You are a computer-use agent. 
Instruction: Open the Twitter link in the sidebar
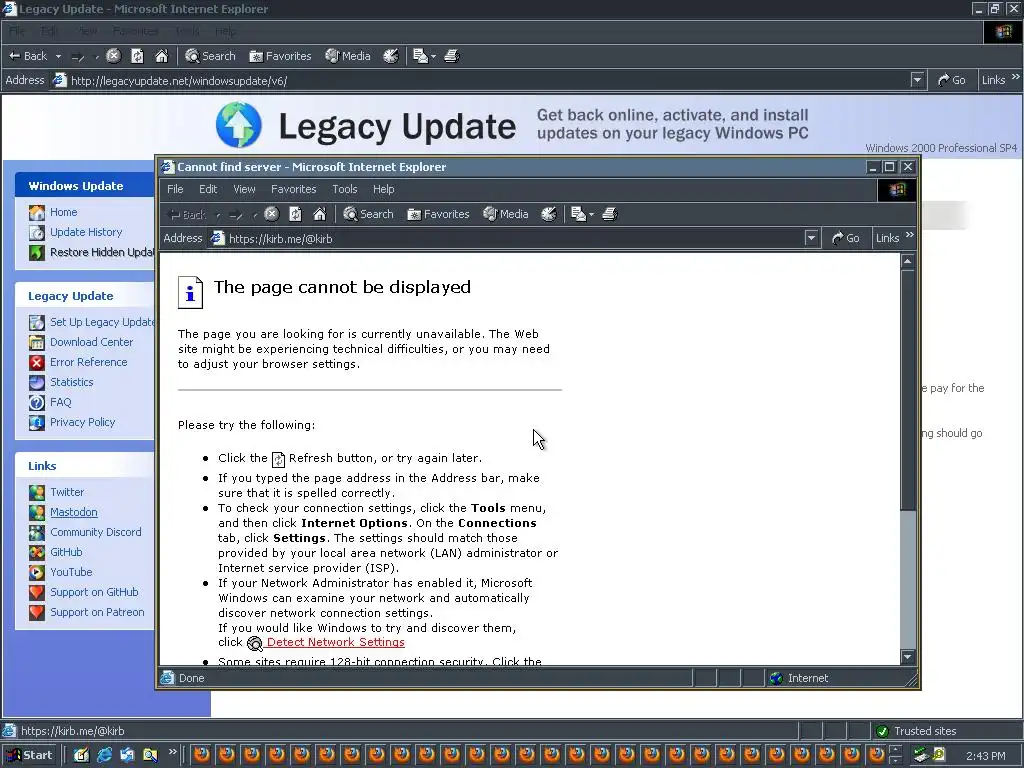point(67,492)
